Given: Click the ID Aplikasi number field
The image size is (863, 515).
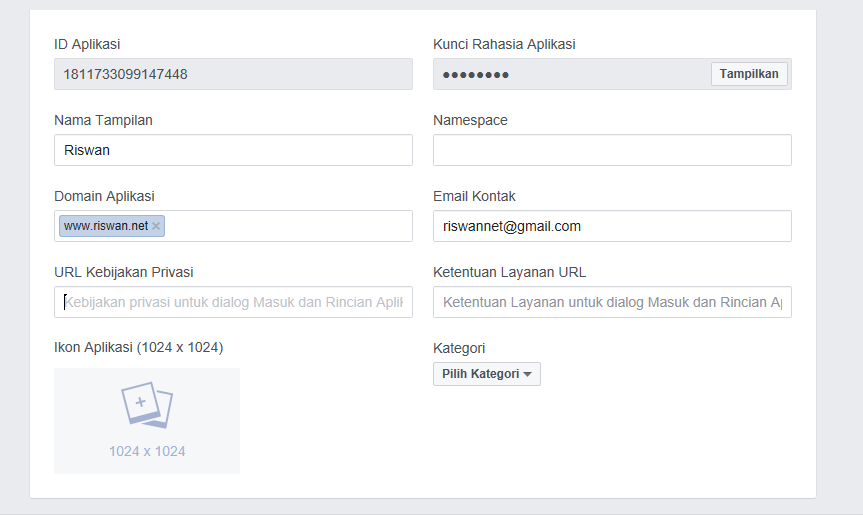Looking at the screenshot, I should click(x=233, y=74).
